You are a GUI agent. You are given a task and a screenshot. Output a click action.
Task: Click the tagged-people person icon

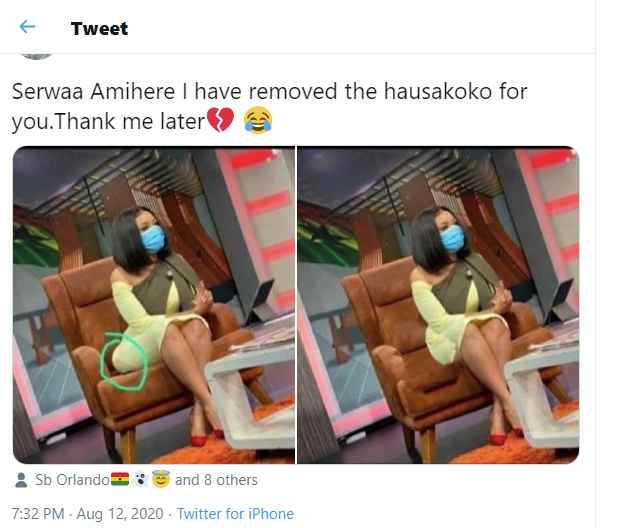[x=21, y=480]
